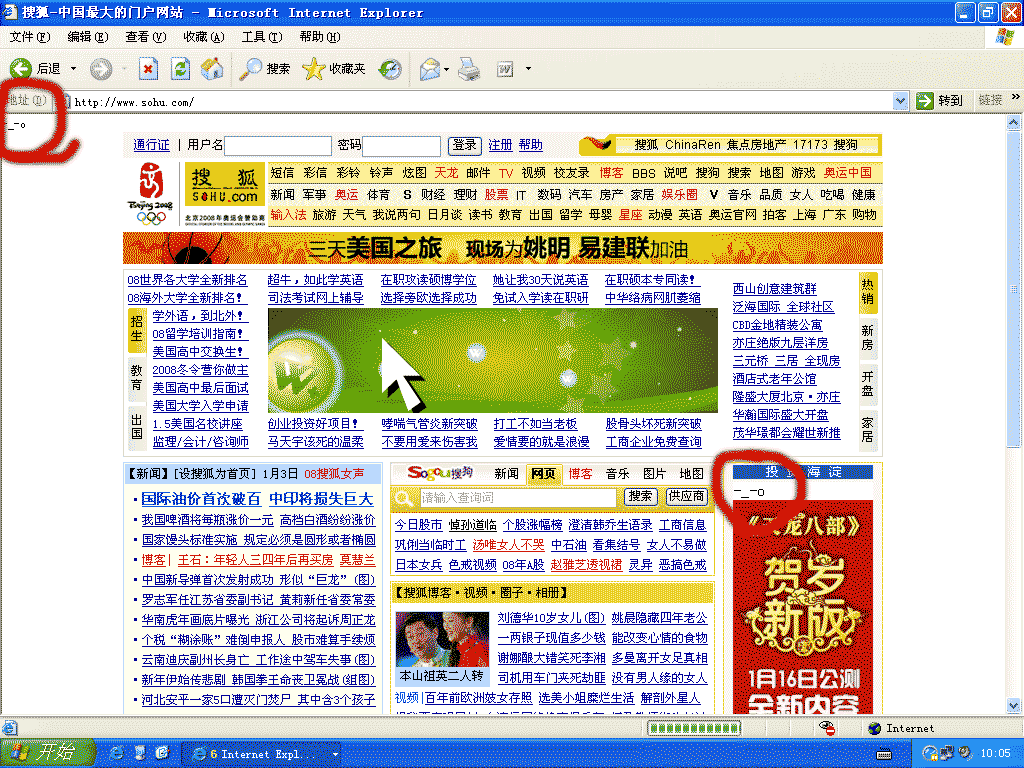The height and width of the screenshot is (768, 1024).
Task: Expand the Links (链接) toolbar chevron
Action: pos(1016,98)
